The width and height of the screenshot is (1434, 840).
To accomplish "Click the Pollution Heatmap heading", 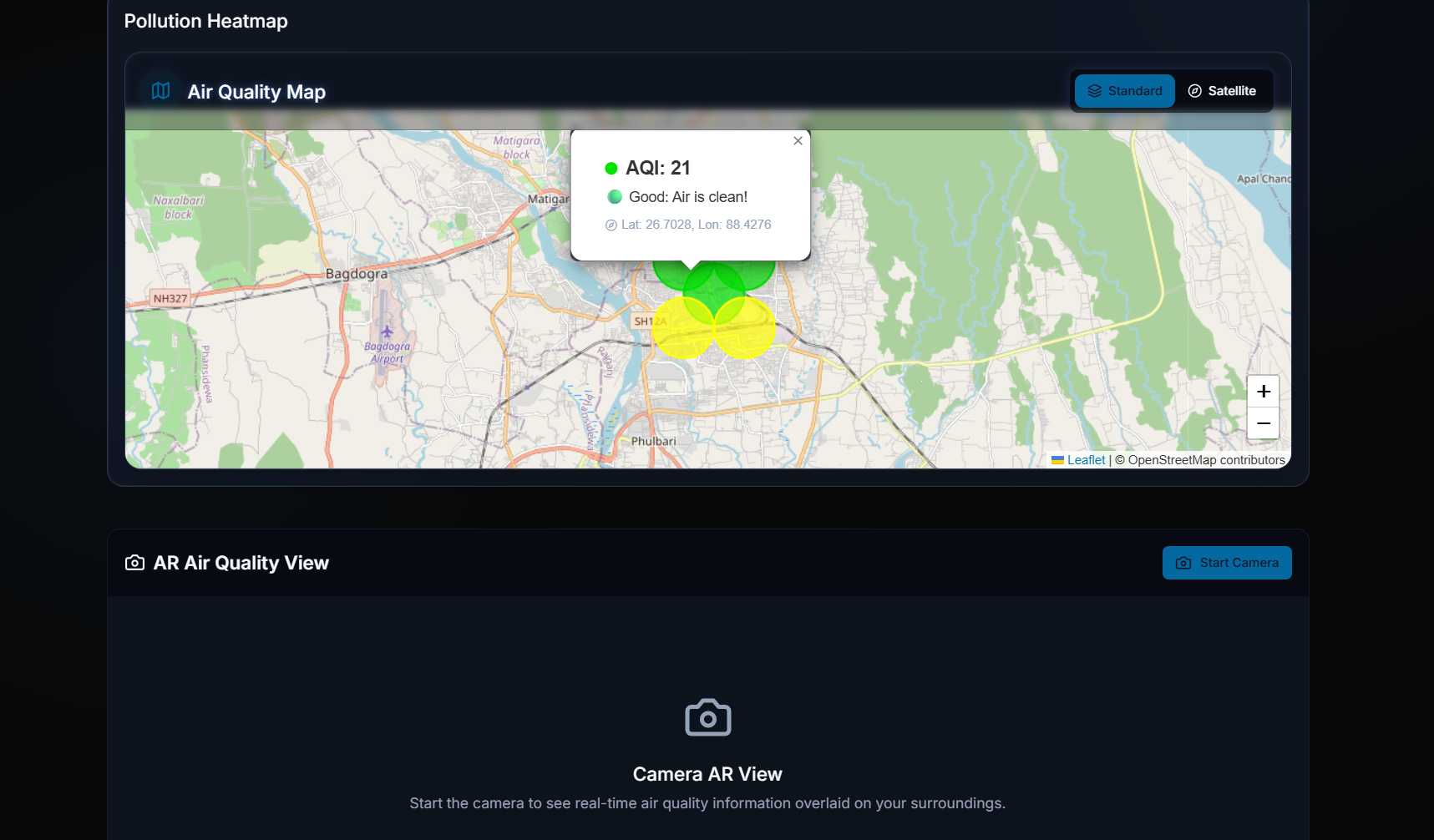I will [x=206, y=21].
